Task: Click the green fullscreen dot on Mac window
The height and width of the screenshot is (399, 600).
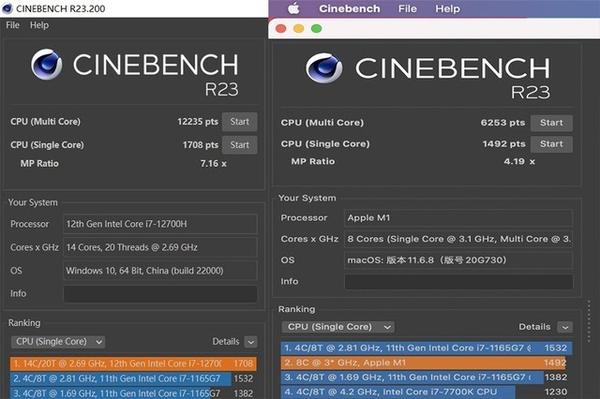Action: pos(316,28)
